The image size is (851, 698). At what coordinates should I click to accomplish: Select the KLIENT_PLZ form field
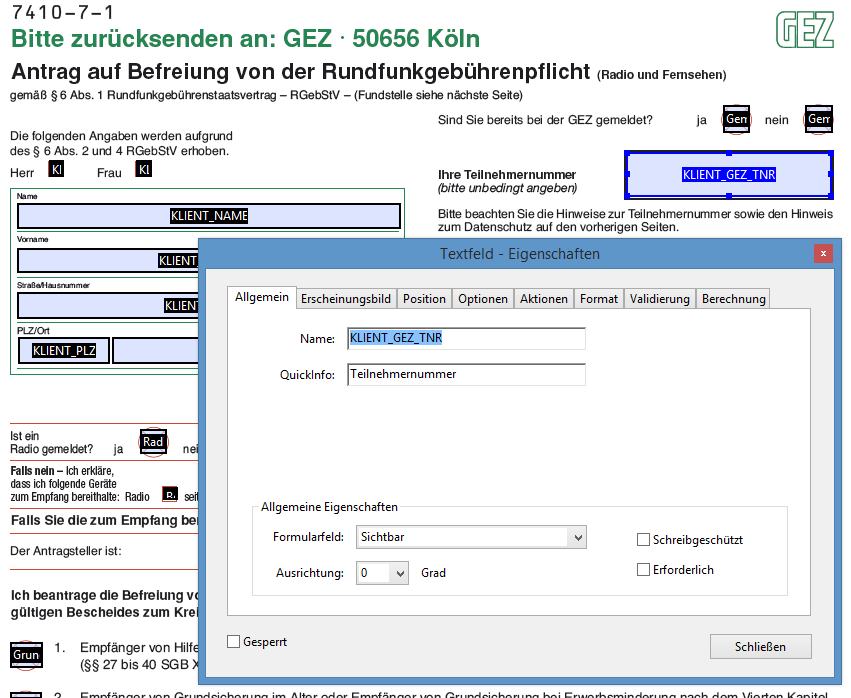(64, 351)
